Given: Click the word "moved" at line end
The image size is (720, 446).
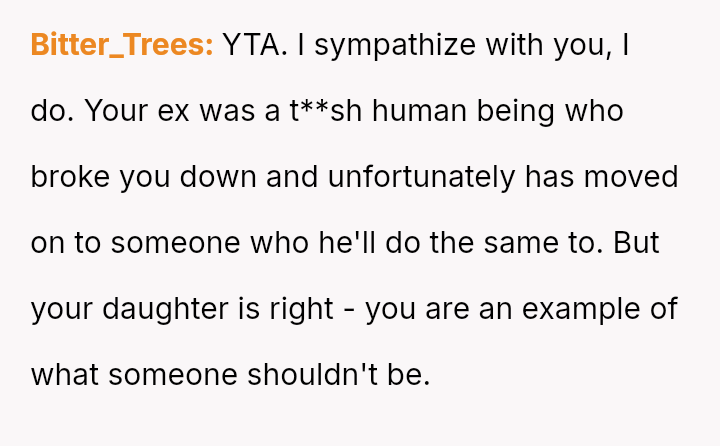Looking at the screenshot, I should coord(631,177).
